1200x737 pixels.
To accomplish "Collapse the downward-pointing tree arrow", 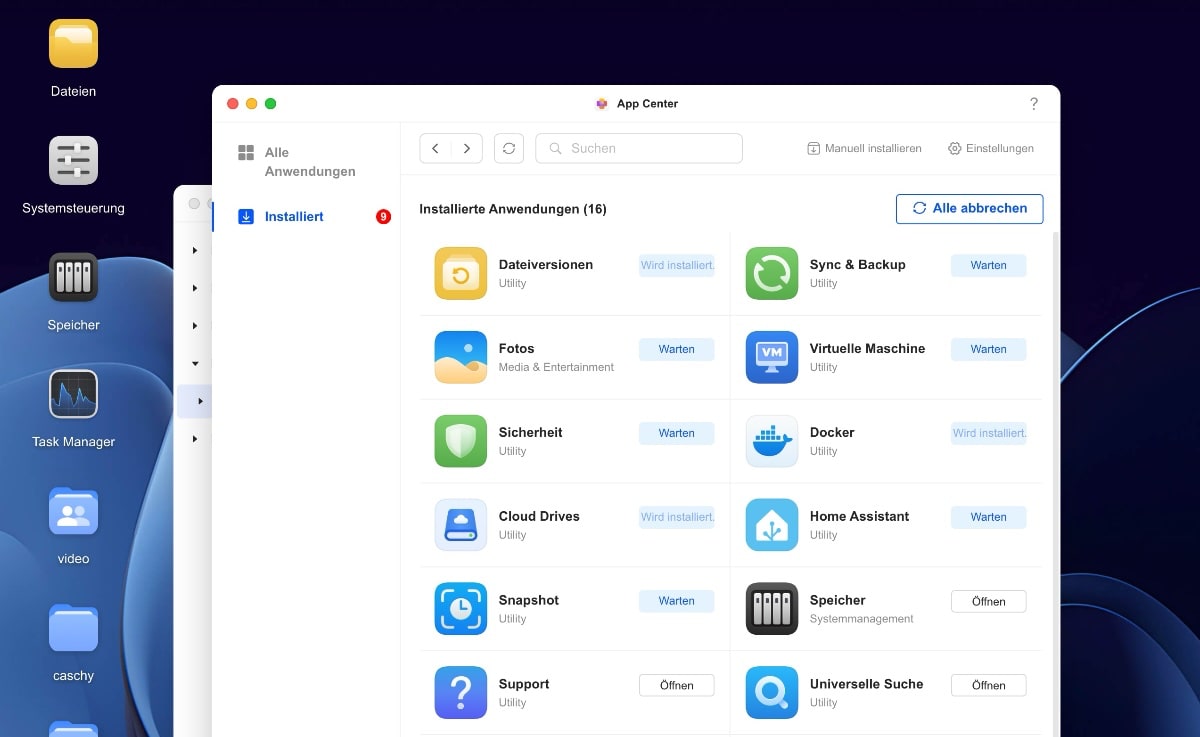I will pos(195,363).
